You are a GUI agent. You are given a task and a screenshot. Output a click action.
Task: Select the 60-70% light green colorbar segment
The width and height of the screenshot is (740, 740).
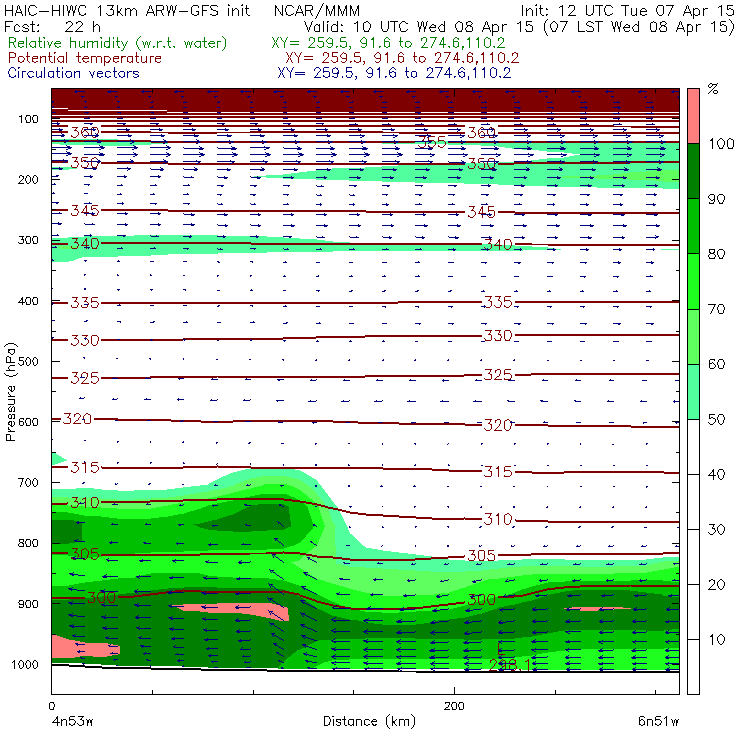(x=693, y=336)
